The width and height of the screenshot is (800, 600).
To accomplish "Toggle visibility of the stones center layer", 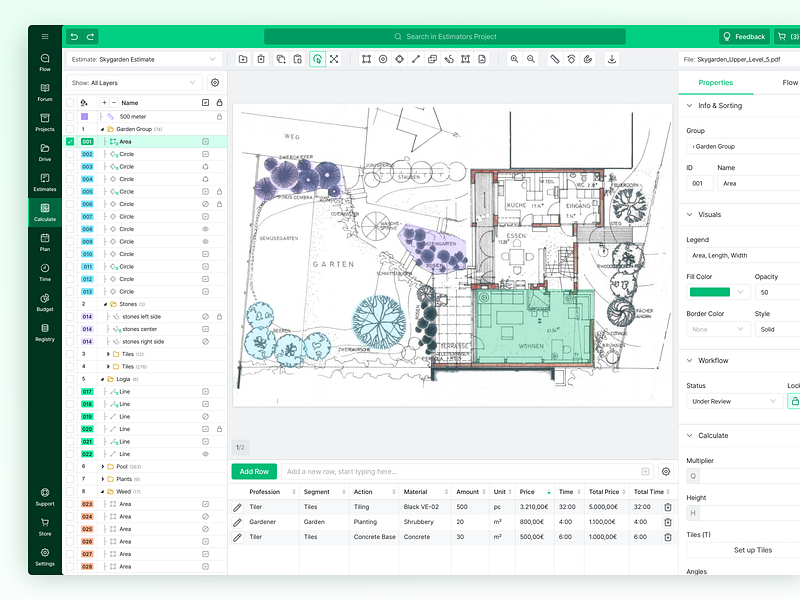I will 206,329.
